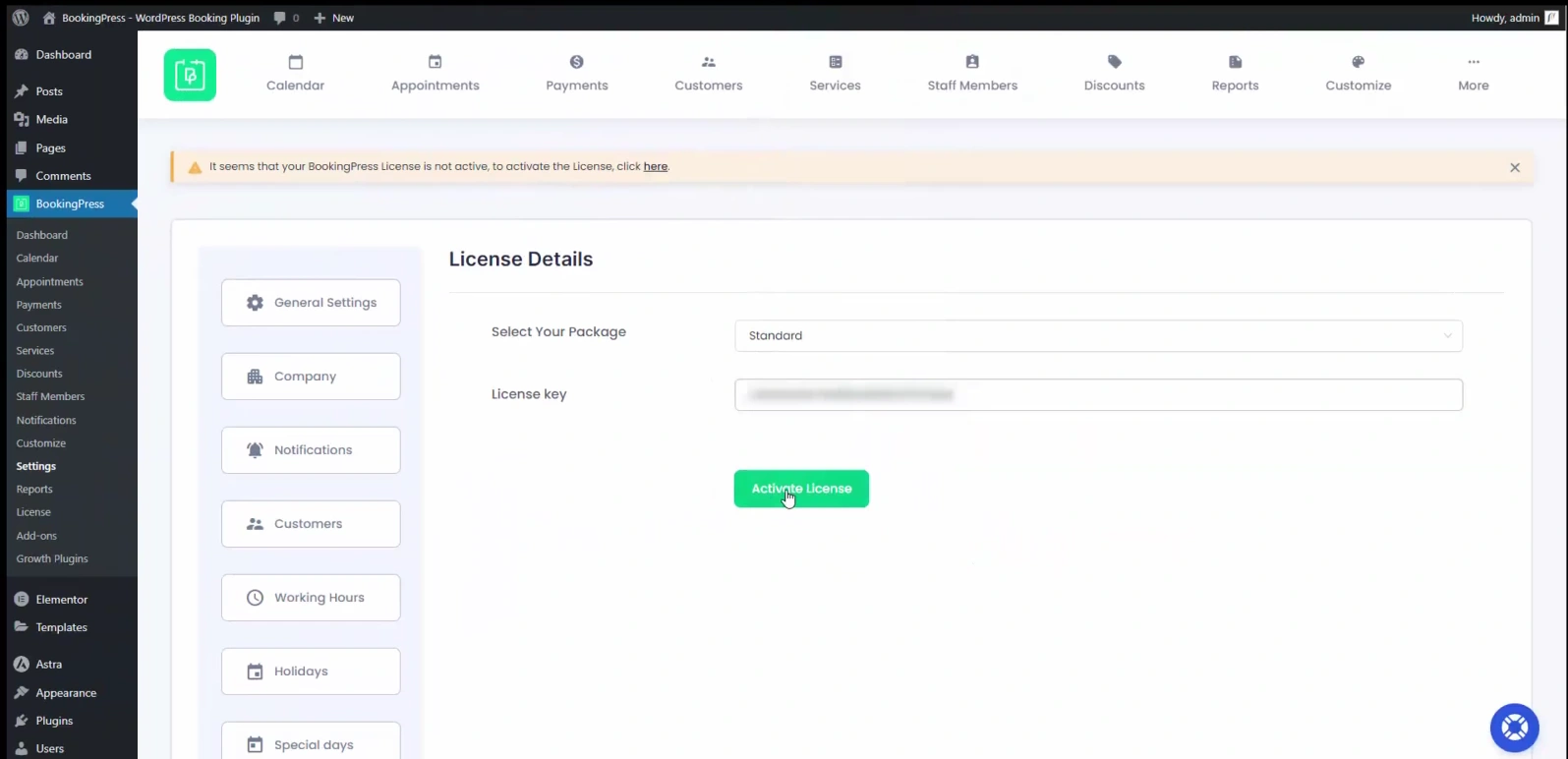Open the General Settings tab
The height and width of the screenshot is (759, 1568).
(x=311, y=303)
